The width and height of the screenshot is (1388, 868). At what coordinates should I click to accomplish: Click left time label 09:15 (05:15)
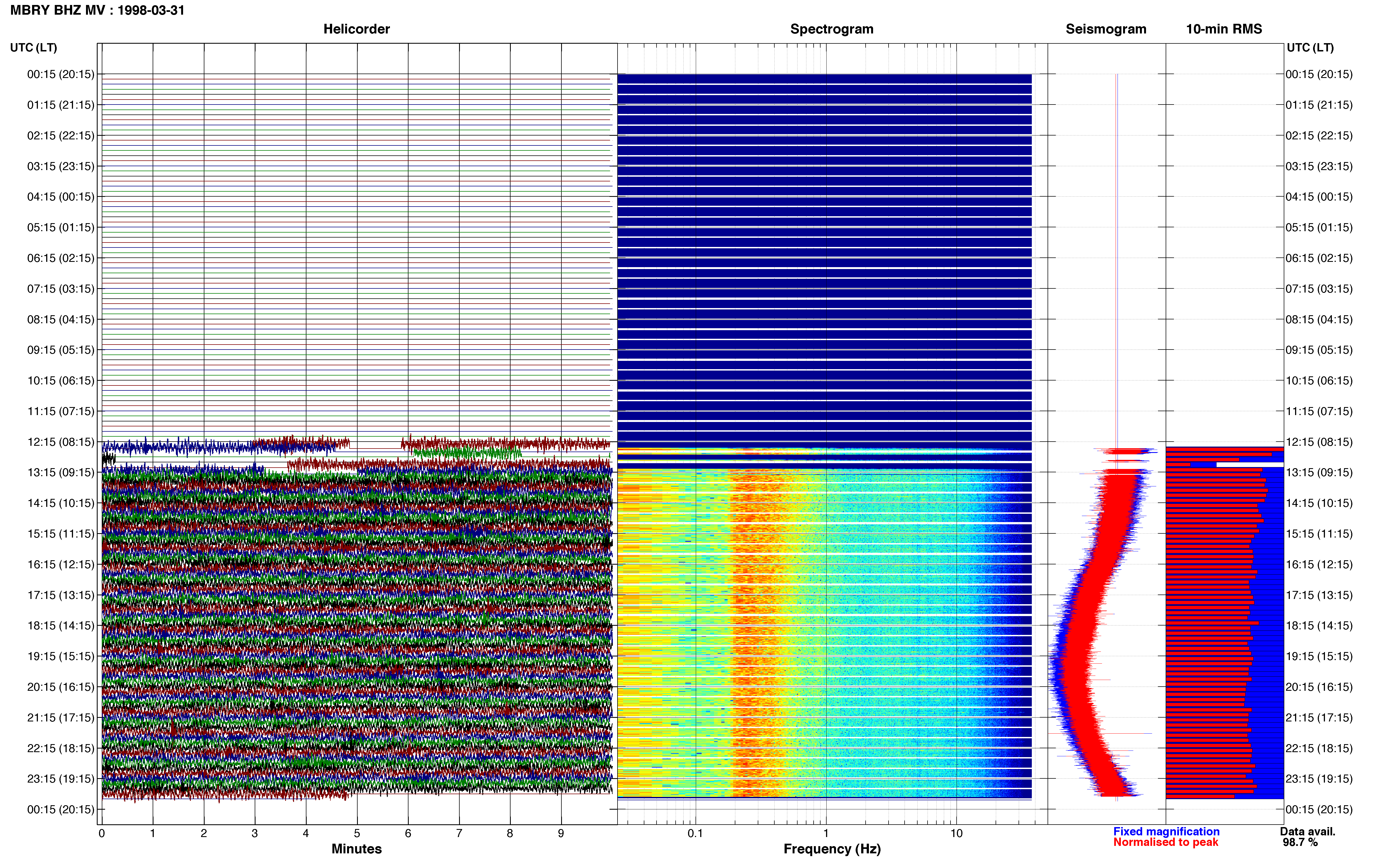[x=61, y=350]
